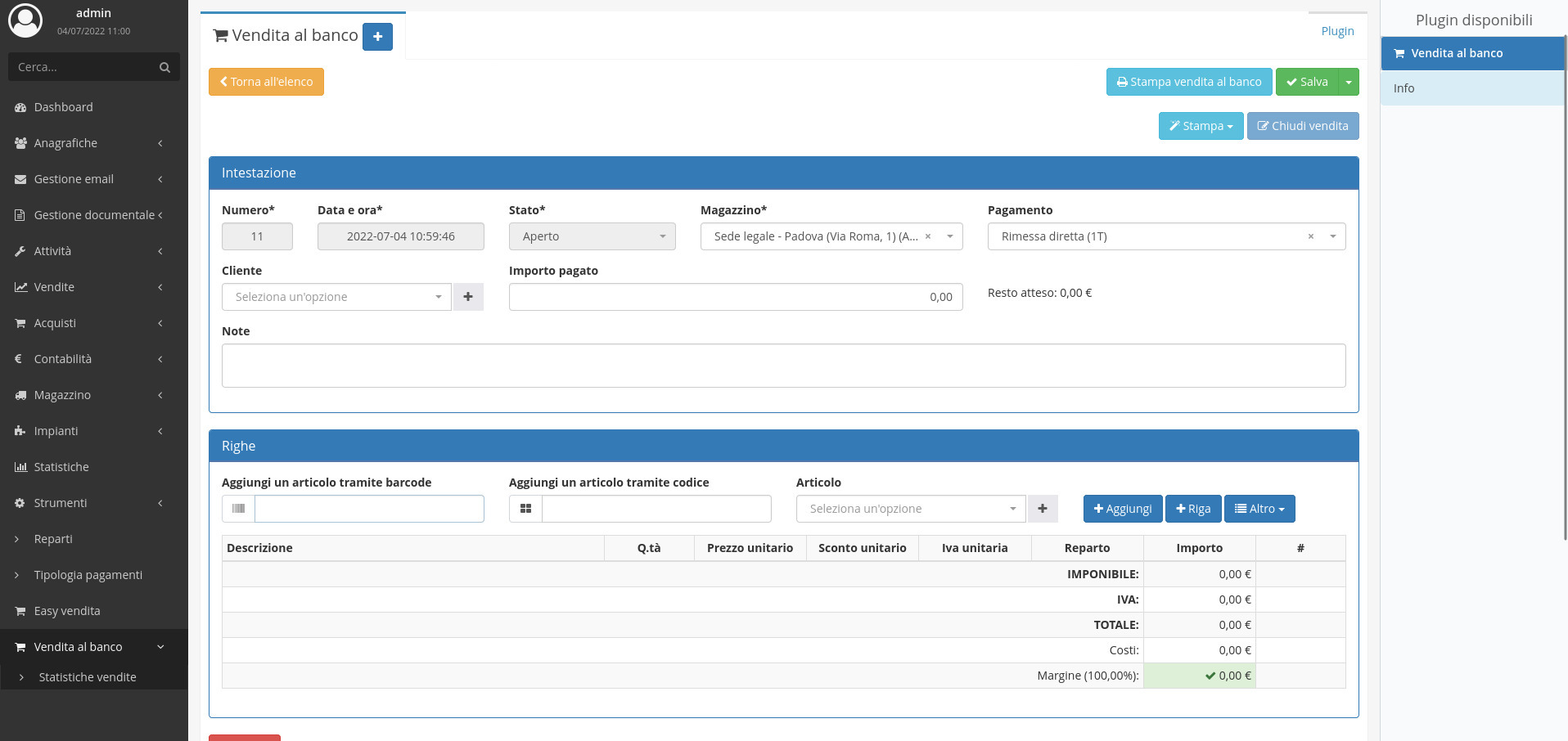Expand the Salva button dropdown arrow
This screenshot has width=1568, height=741.
[1349, 82]
